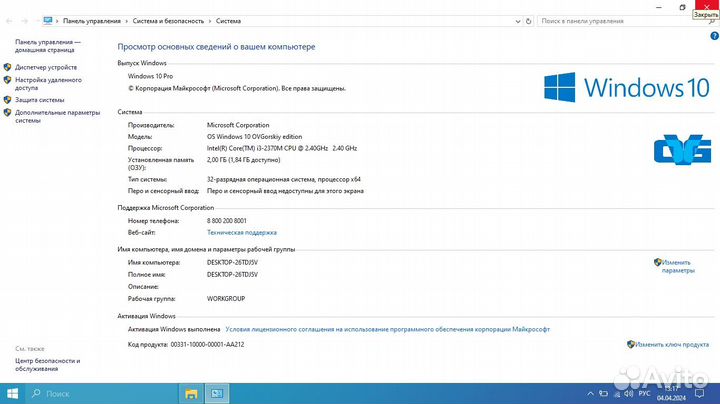The height and width of the screenshot is (404, 720).
Task: Open Настройка удаленного доступа link
Action: [x=48, y=84]
